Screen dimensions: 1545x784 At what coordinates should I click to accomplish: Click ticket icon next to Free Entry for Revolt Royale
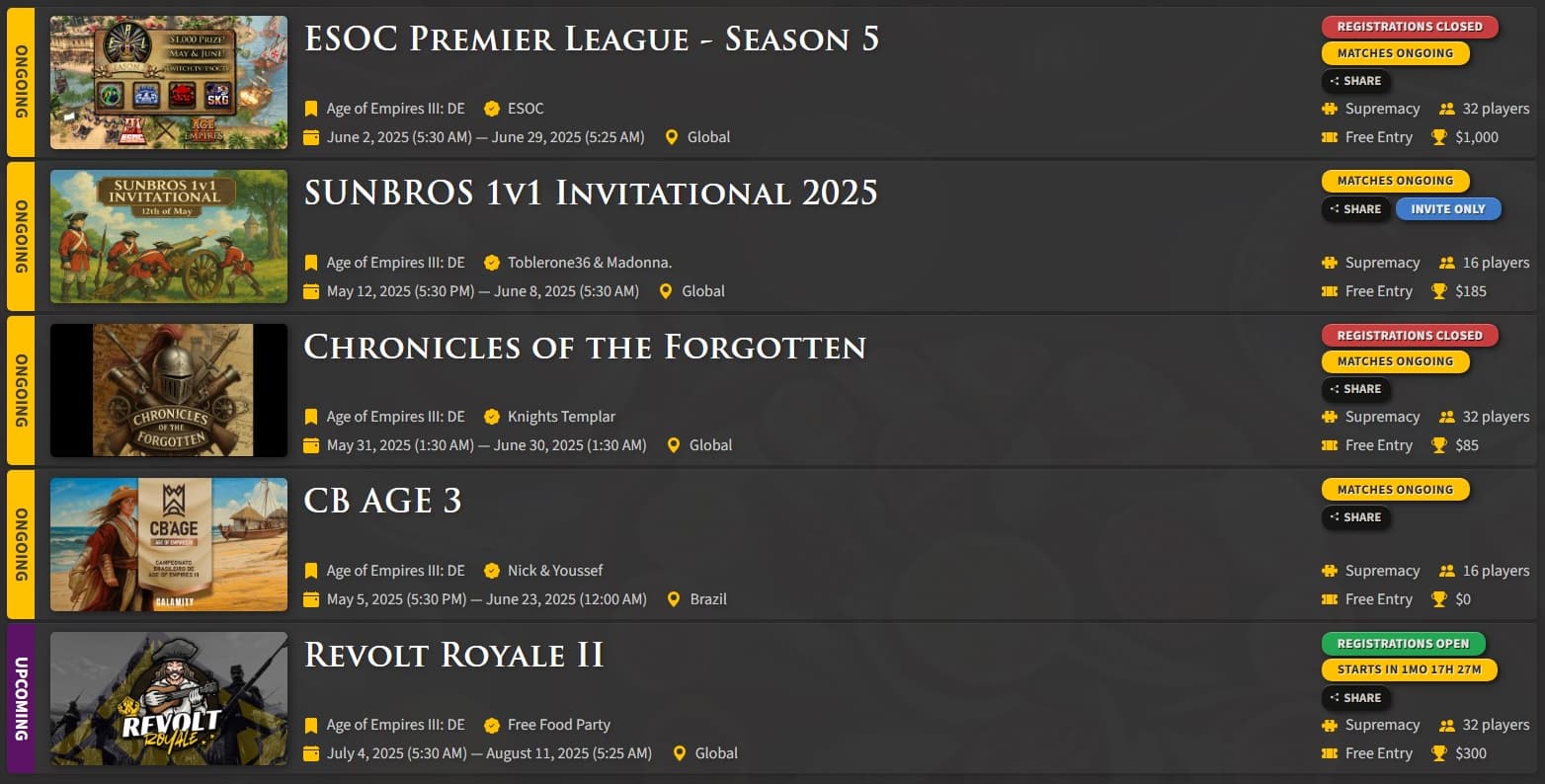(1330, 753)
